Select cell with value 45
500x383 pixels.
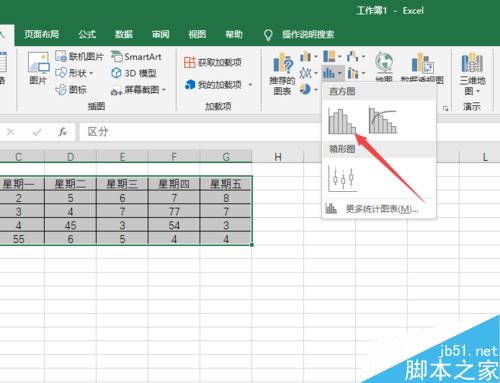click(x=70, y=225)
